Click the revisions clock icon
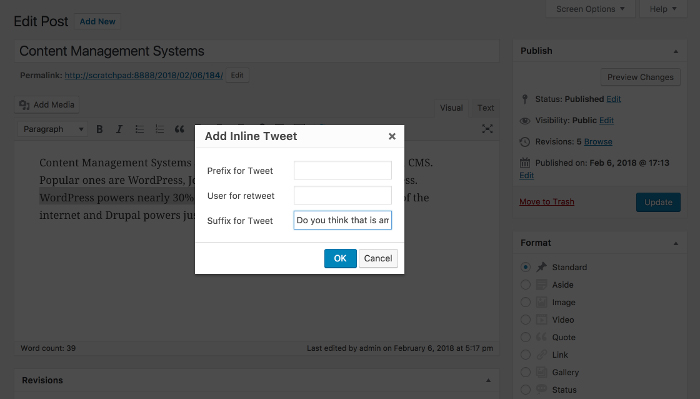 [x=525, y=142]
